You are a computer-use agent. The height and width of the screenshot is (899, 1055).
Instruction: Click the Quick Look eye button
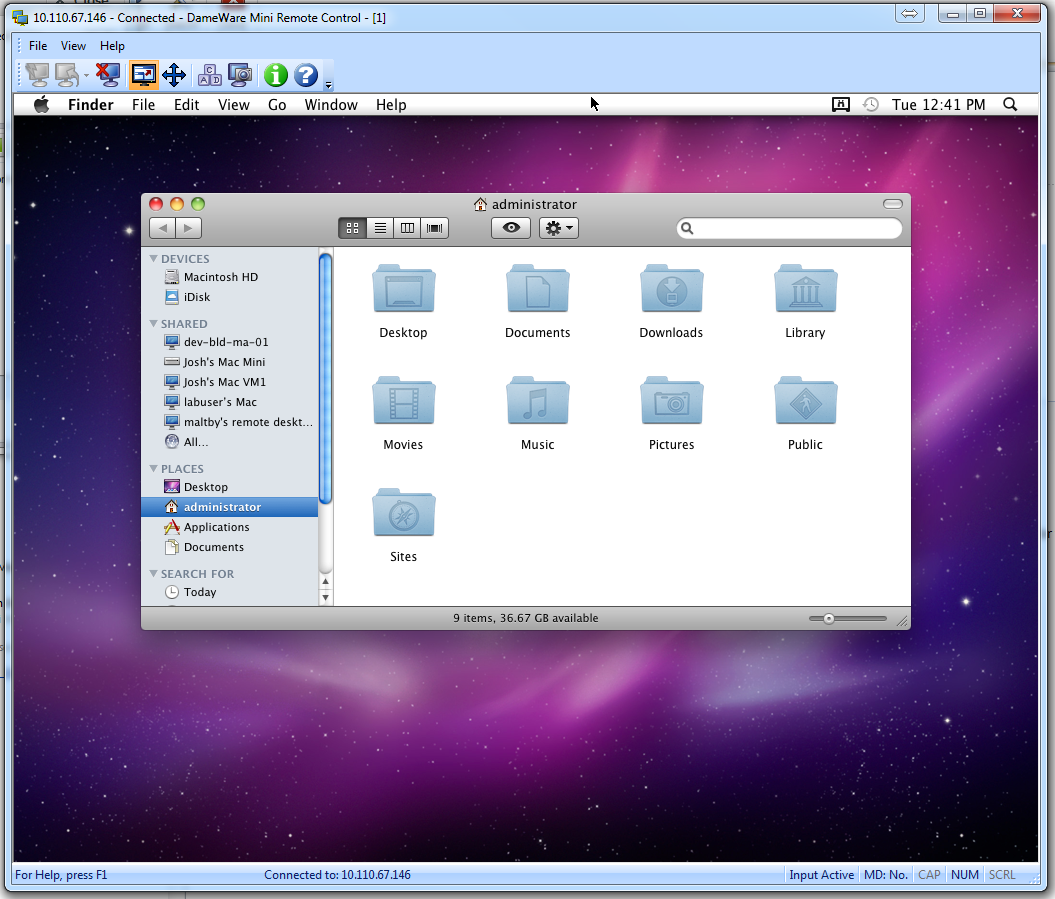511,228
